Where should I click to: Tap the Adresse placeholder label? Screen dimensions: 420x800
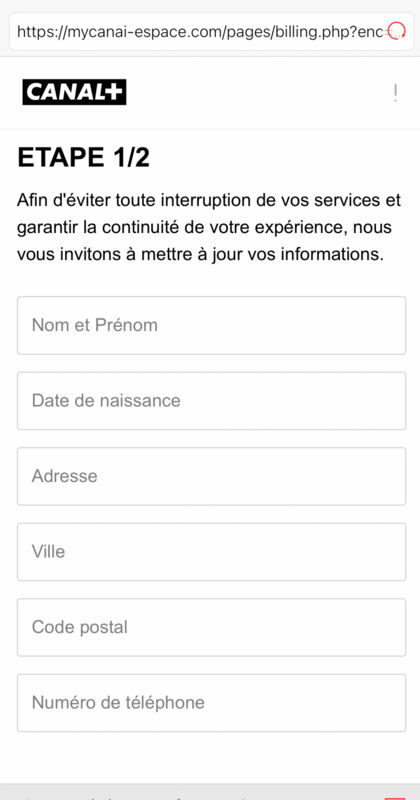(64, 476)
